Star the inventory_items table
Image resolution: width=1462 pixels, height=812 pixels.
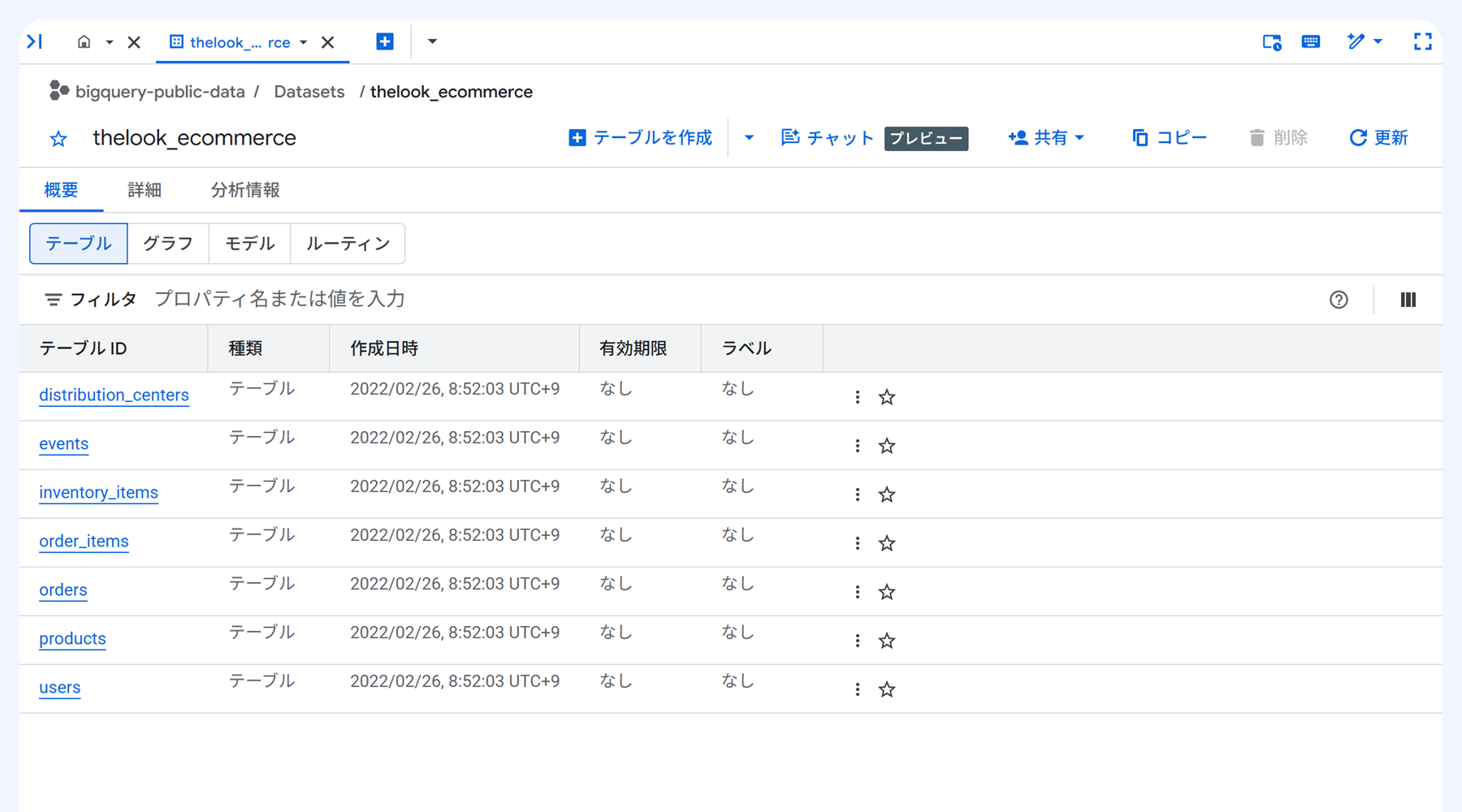pyautogui.click(x=887, y=495)
